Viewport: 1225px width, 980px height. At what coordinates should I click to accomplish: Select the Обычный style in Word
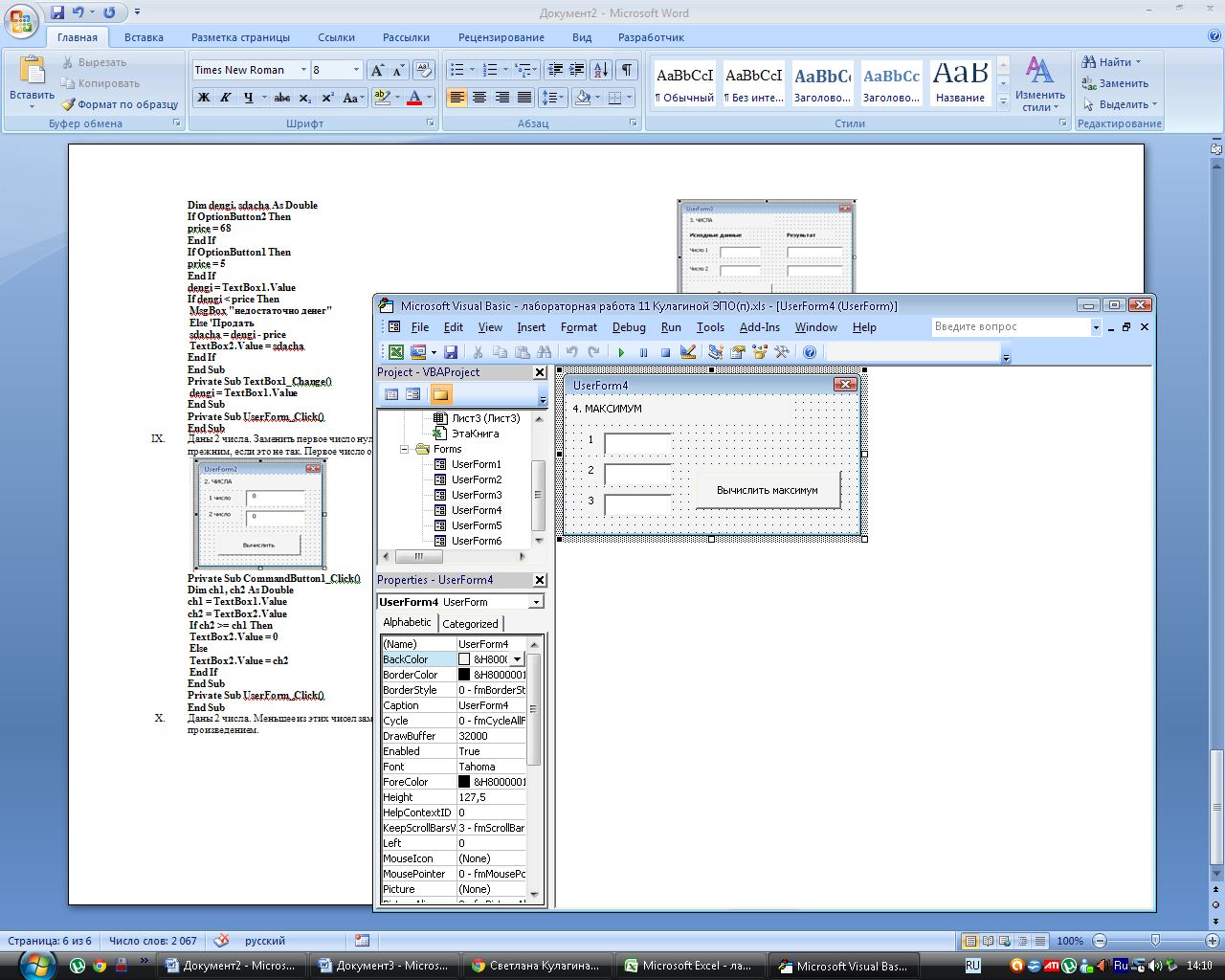684,83
